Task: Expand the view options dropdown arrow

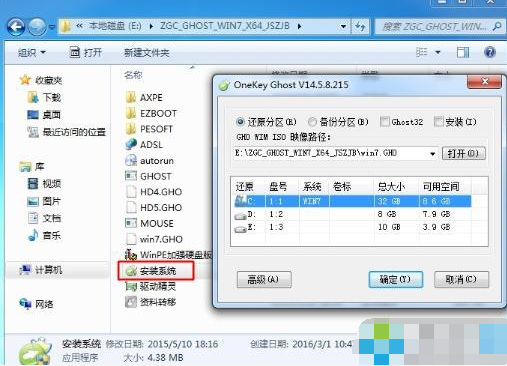Action: tap(438, 52)
